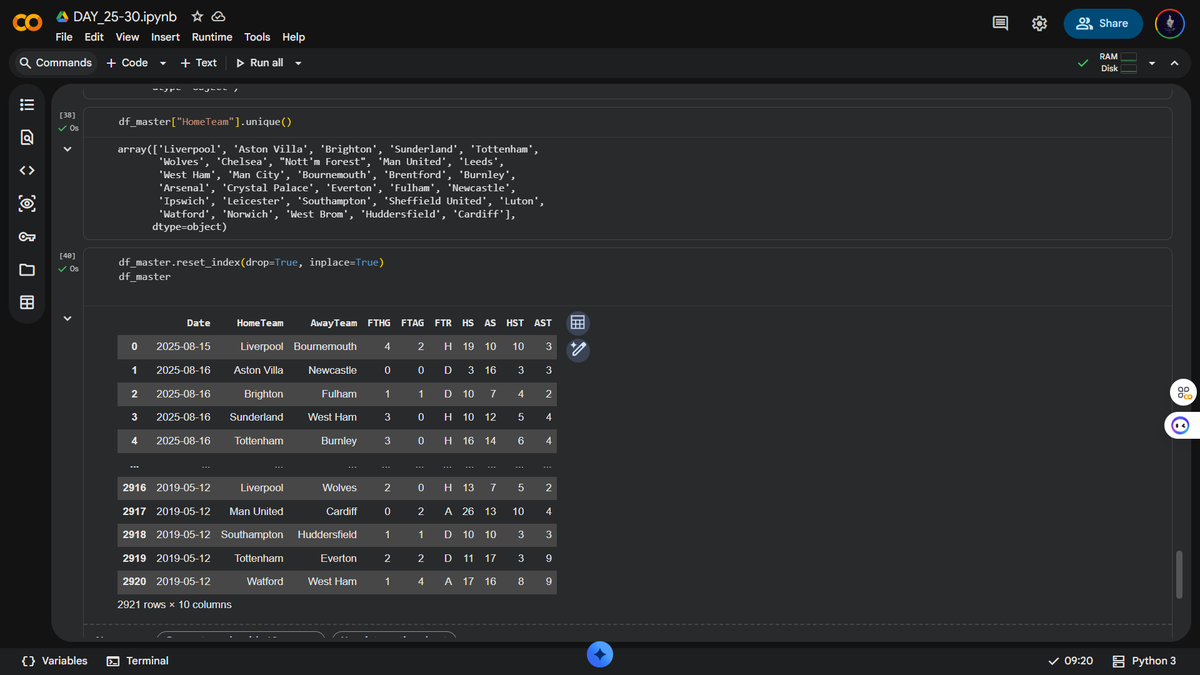Image resolution: width=1200 pixels, height=675 pixels.
Task: Click the round chat assistant icon at right edge
Action: (1181, 425)
